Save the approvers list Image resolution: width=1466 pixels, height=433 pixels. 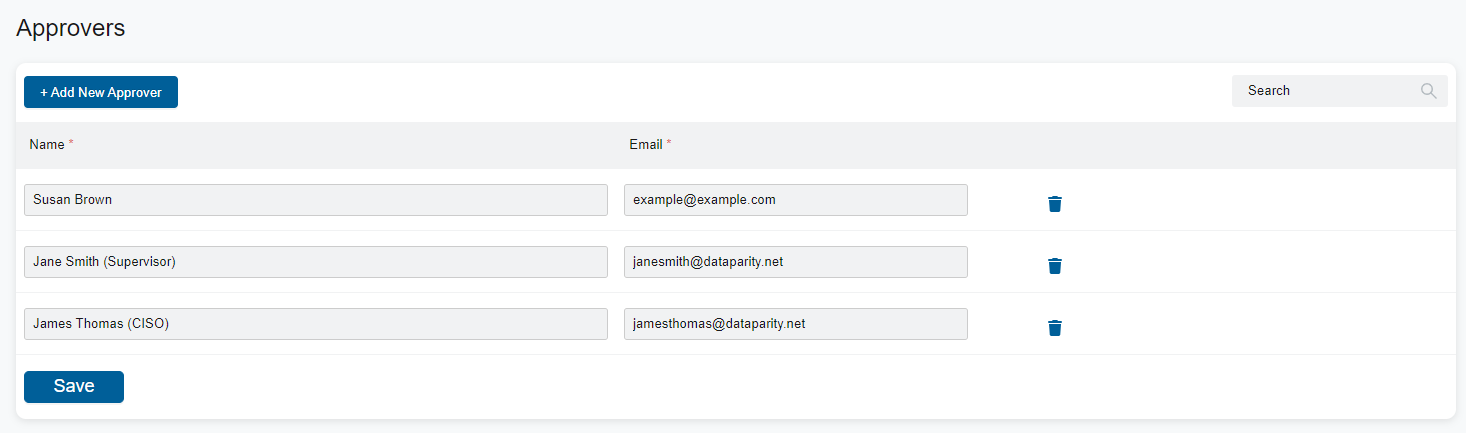pyautogui.click(x=74, y=387)
